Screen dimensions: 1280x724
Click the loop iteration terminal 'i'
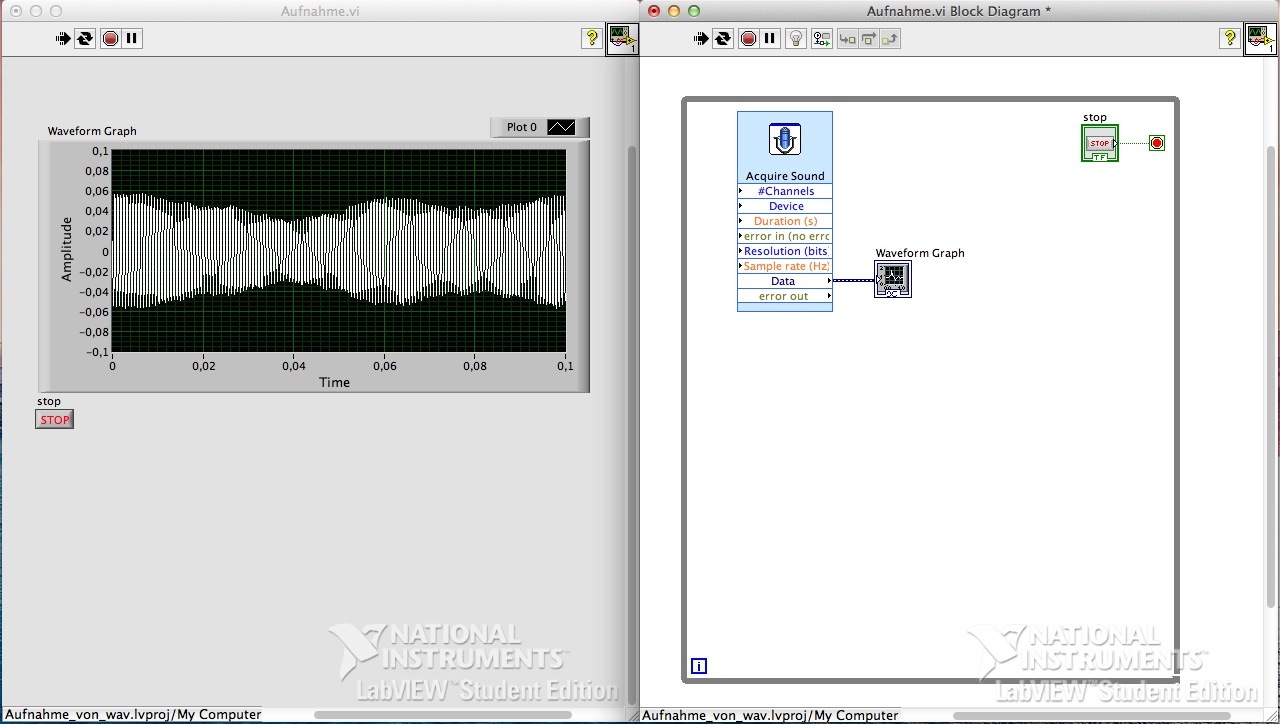tap(699, 666)
